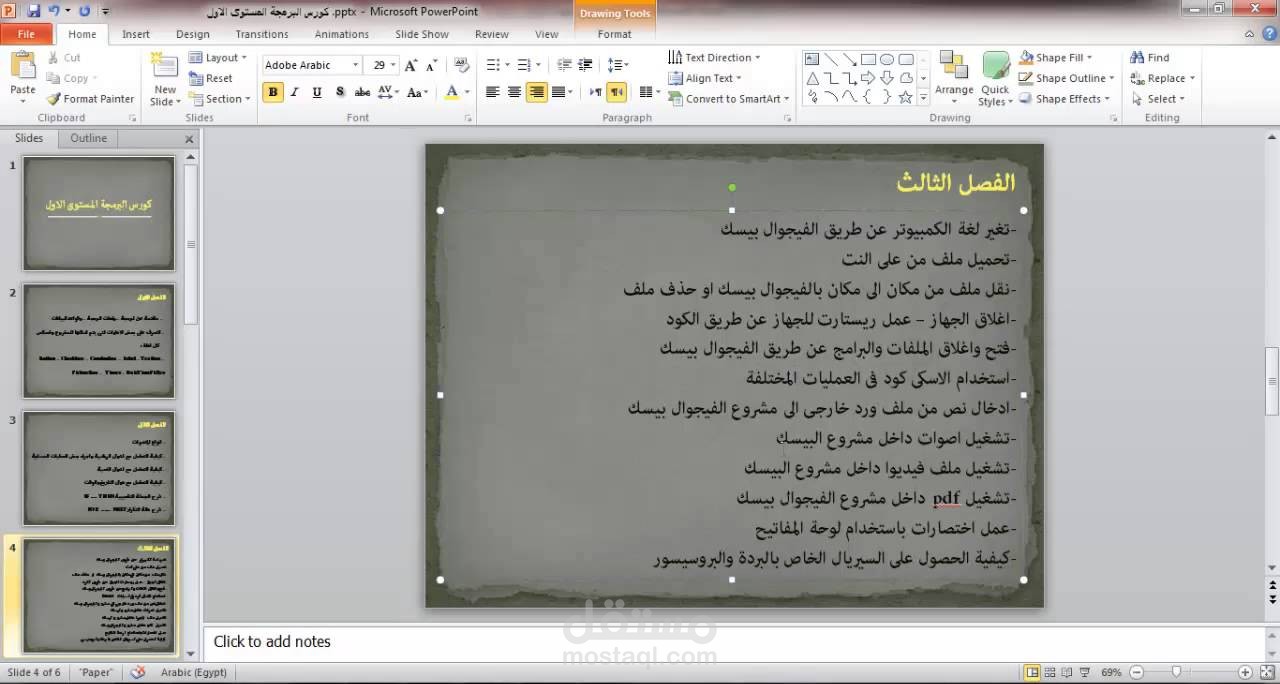
Task: Click the Reset button in Slides group
Action: coord(213,78)
